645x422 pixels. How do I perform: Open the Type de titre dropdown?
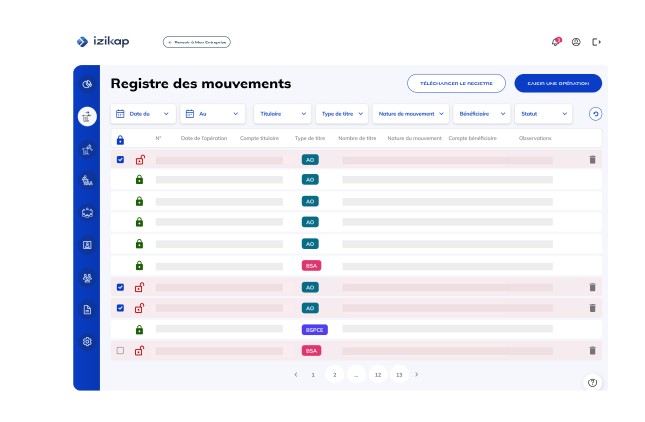(x=342, y=114)
